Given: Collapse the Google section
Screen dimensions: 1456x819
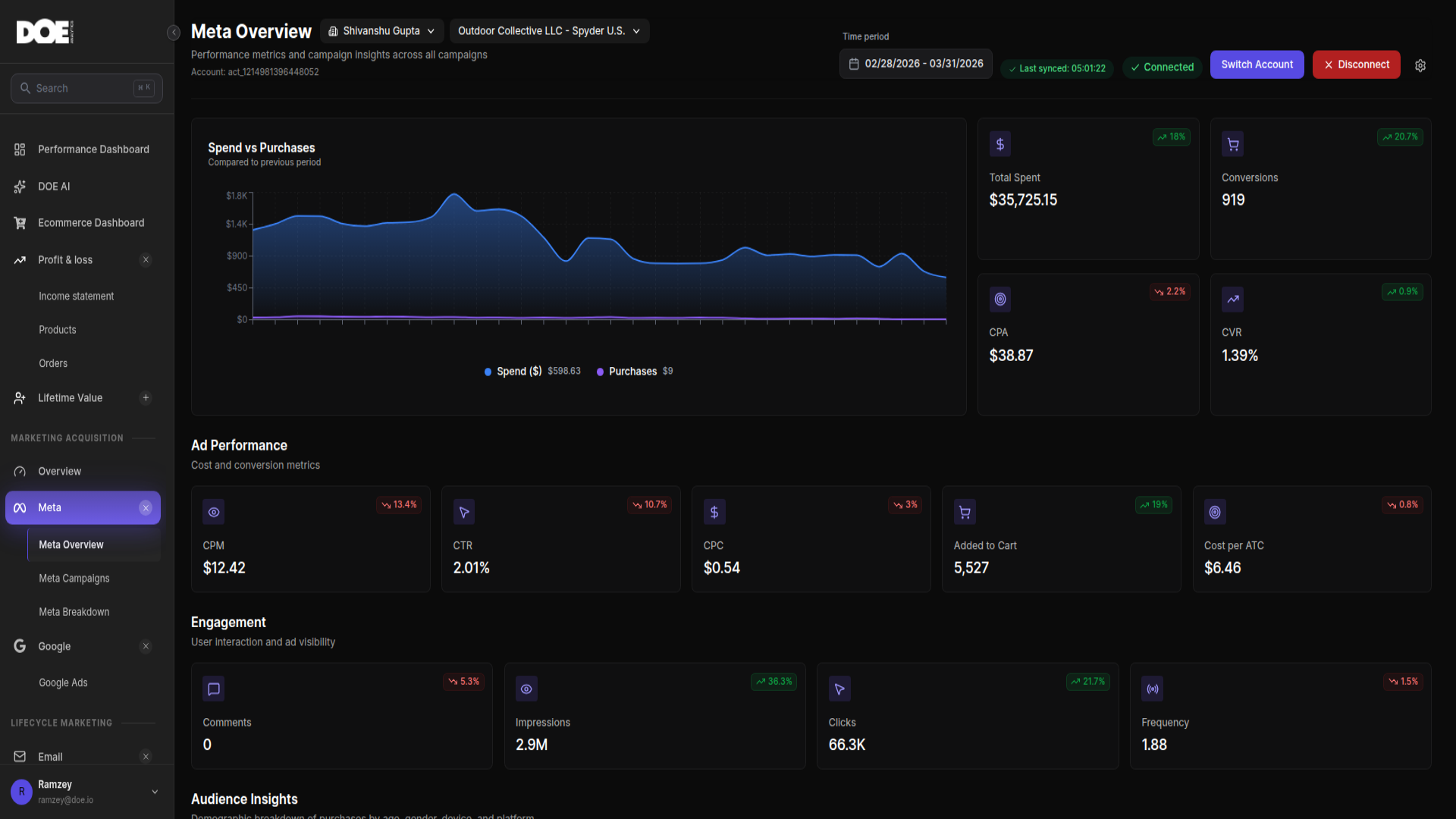Looking at the screenshot, I should pos(146,646).
